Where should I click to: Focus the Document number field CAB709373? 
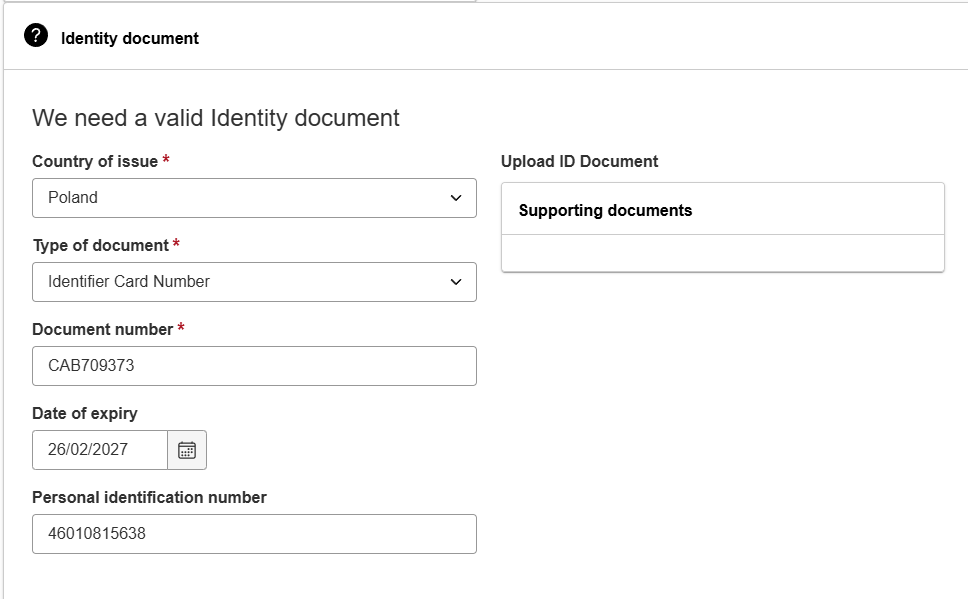[x=254, y=366]
